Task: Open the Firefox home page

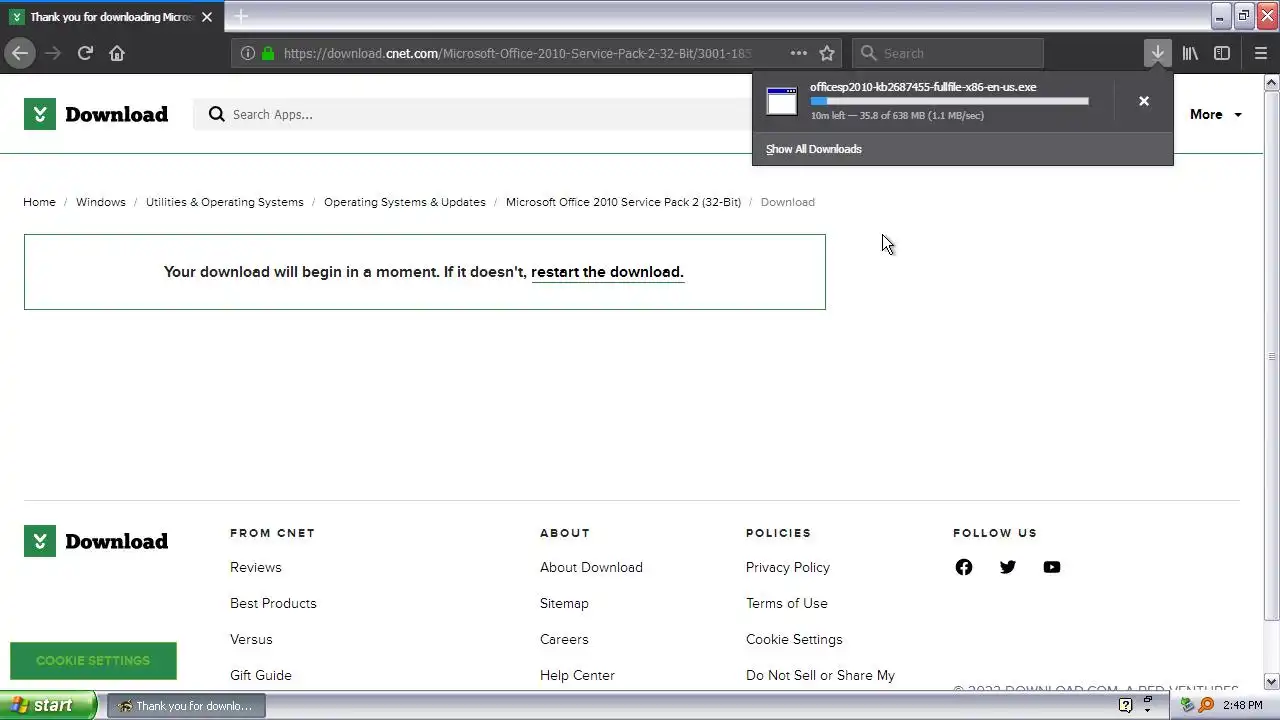Action: (x=117, y=53)
